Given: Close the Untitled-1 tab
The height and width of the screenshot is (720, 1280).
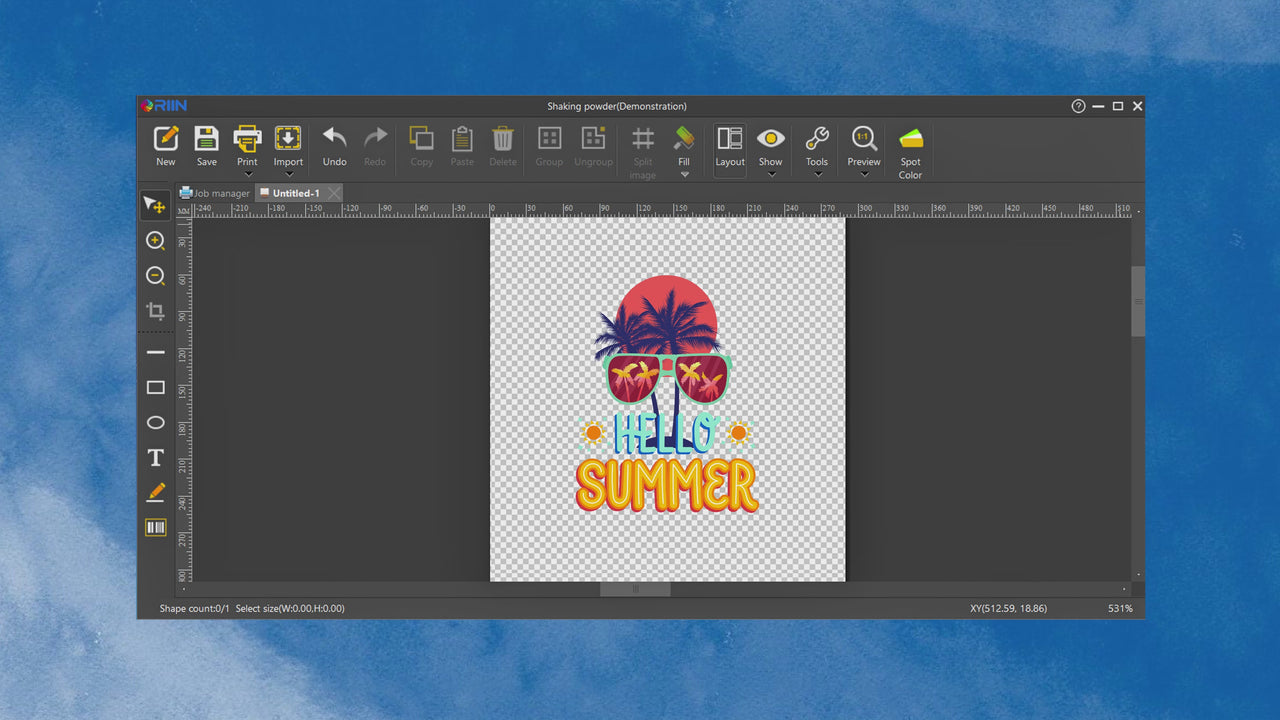Looking at the screenshot, I should pyautogui.click(x=334, y=193).
